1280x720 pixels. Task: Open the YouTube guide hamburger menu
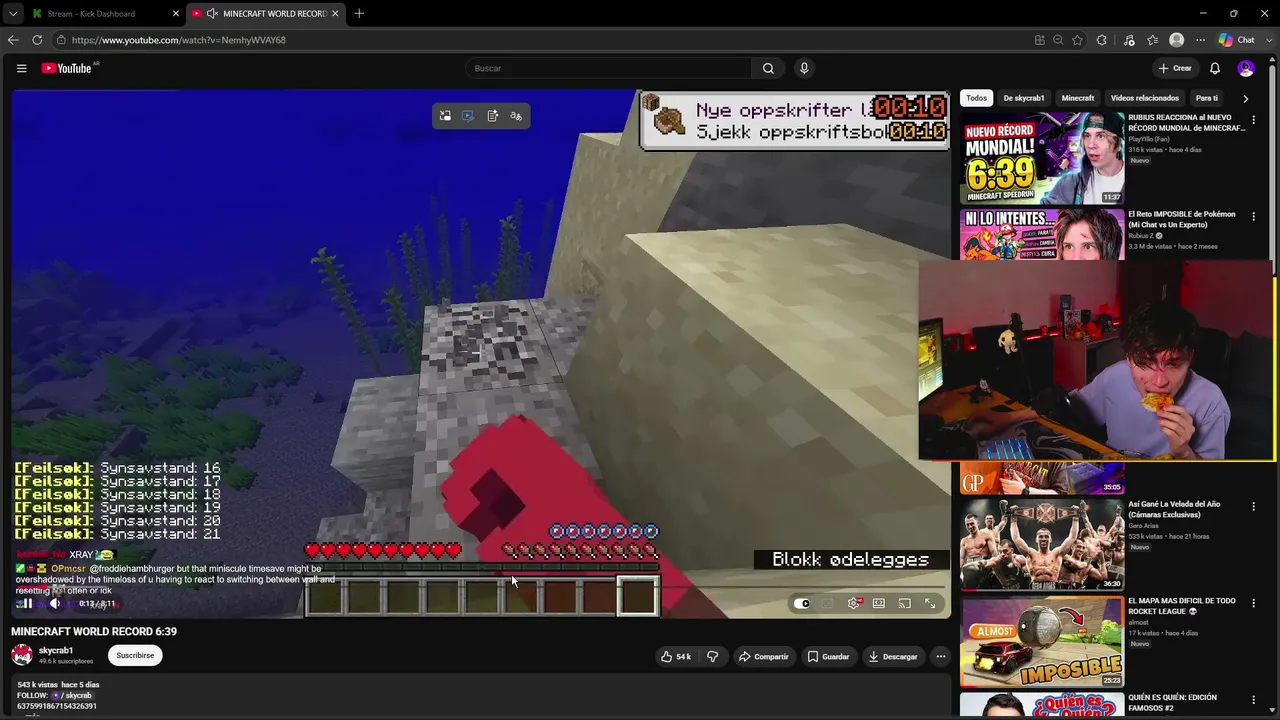tap(21, 68)
